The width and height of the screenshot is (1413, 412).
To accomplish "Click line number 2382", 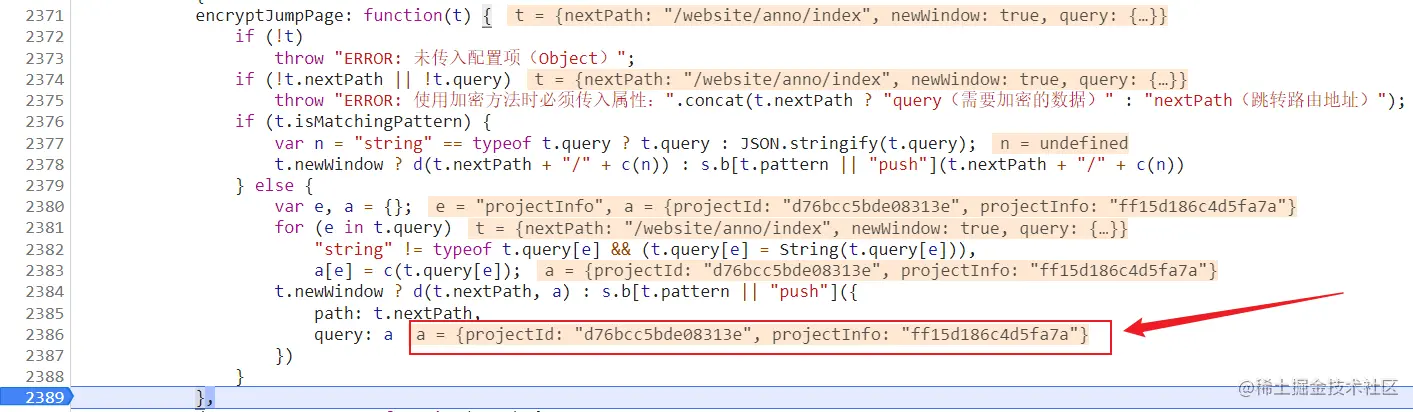I will click(x=46, y=249).
